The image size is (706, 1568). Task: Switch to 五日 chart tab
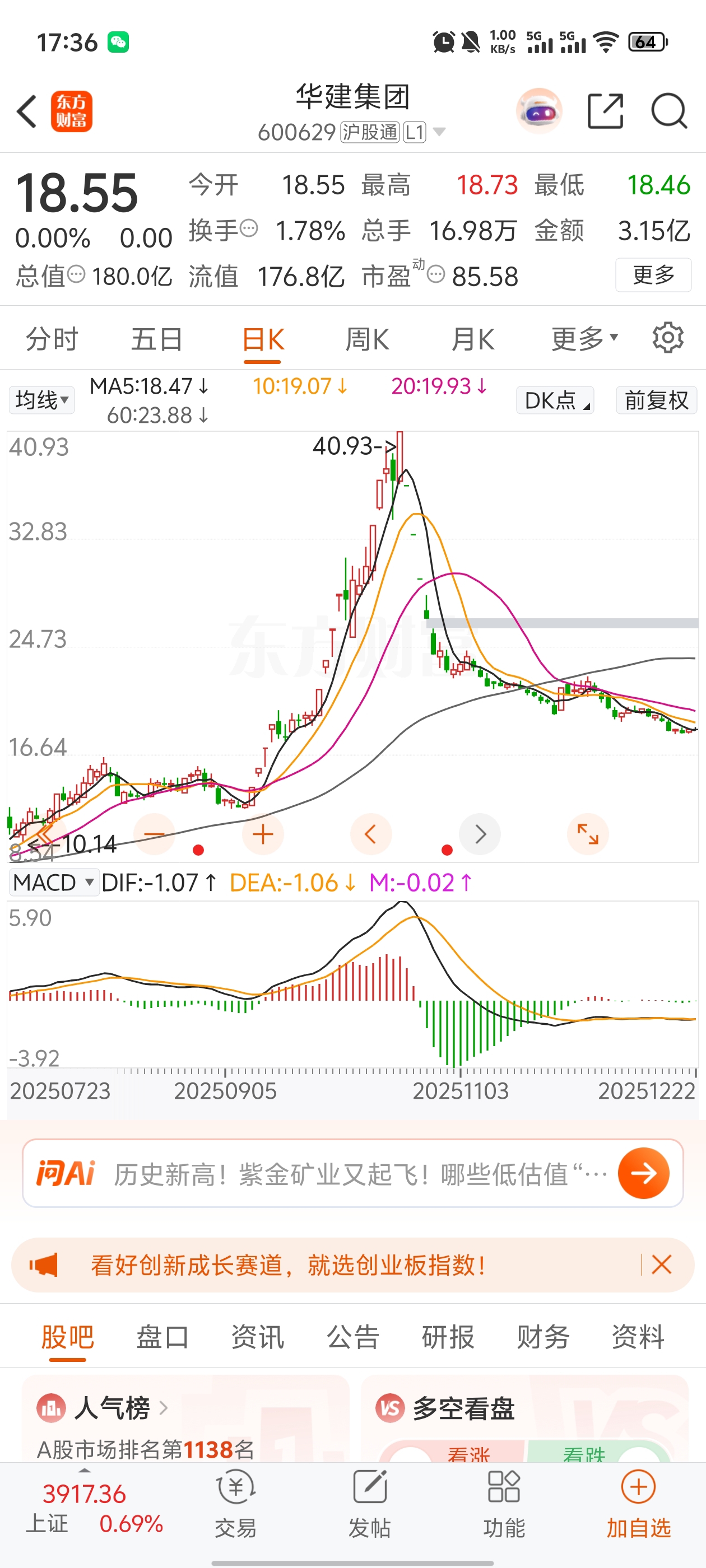[157, 338]
